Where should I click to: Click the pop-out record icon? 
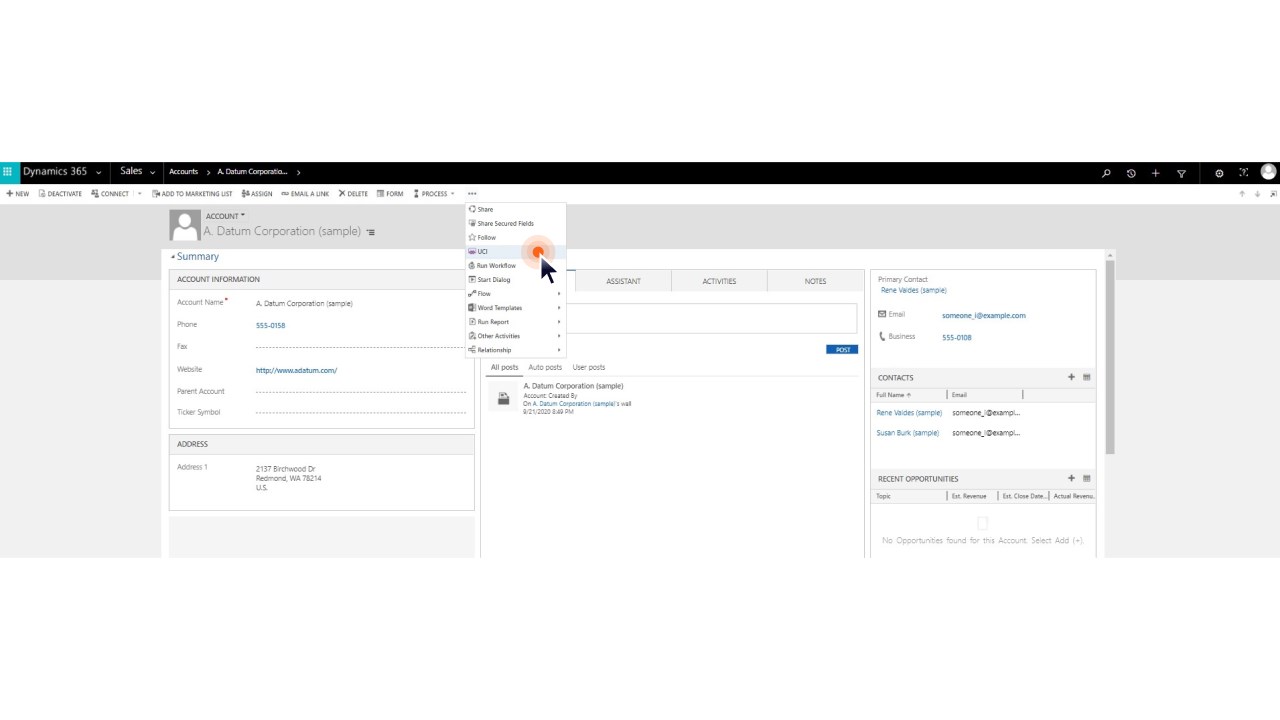1272,194
